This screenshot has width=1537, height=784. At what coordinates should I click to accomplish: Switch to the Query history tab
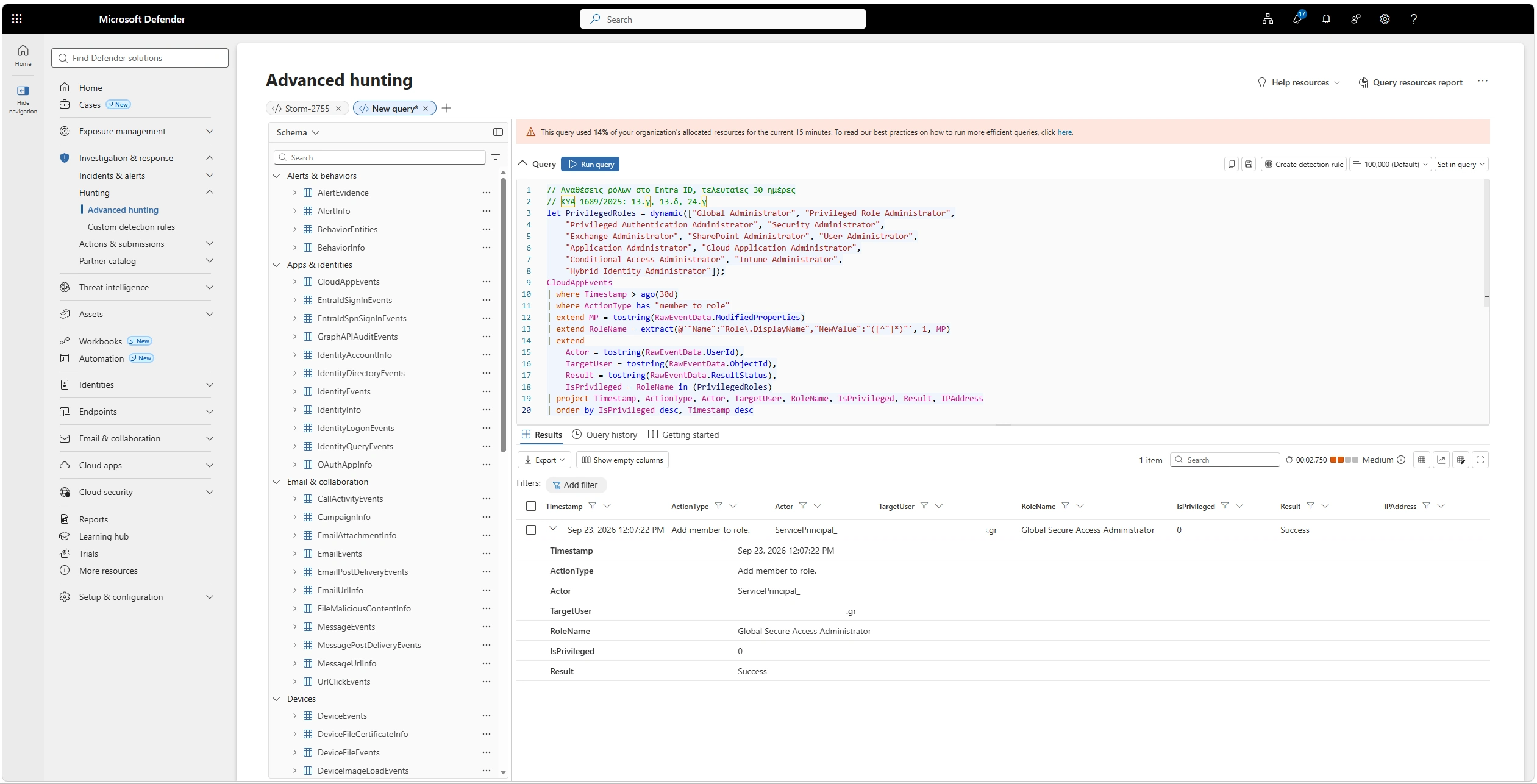(604, 435)
